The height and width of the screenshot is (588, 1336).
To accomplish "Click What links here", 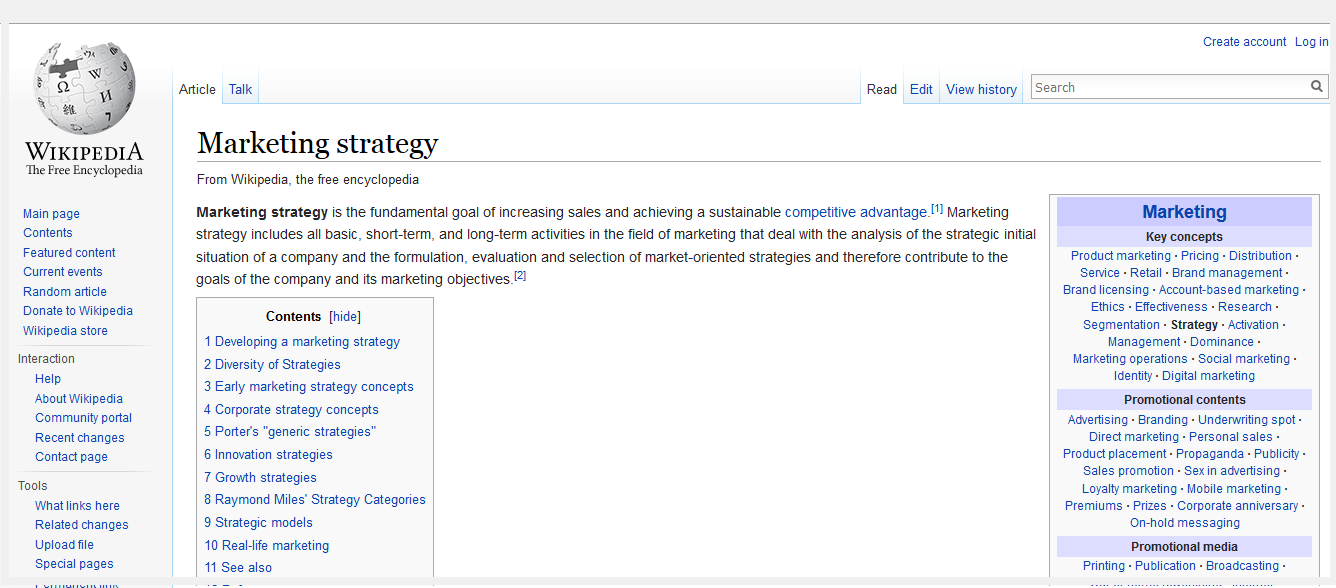I will click(77, 506).
